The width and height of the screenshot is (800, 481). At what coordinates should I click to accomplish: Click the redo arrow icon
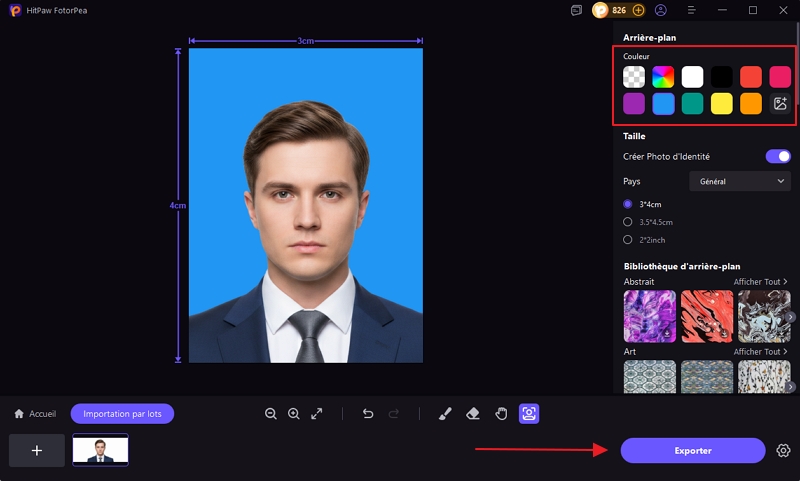[x=393, y=414]
